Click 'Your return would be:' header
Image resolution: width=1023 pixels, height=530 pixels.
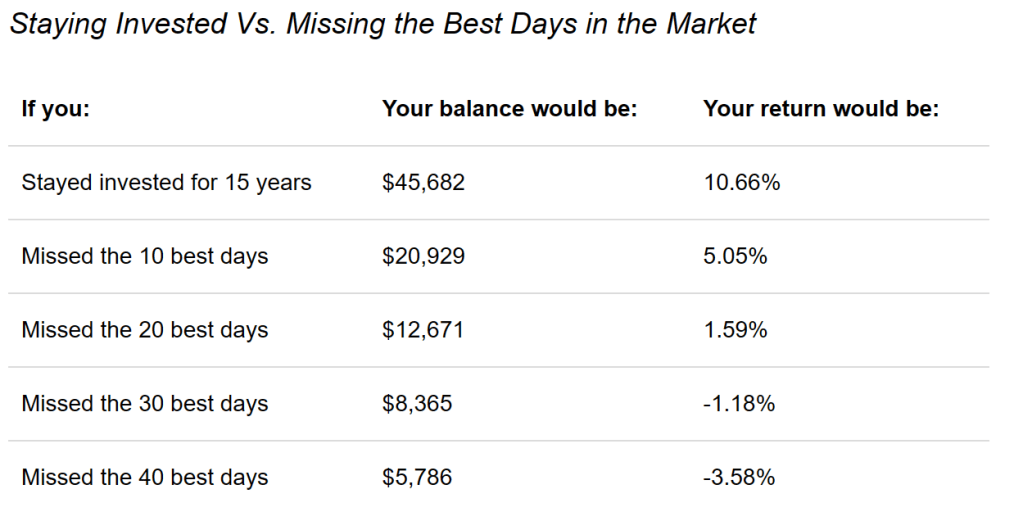(821, 108)
